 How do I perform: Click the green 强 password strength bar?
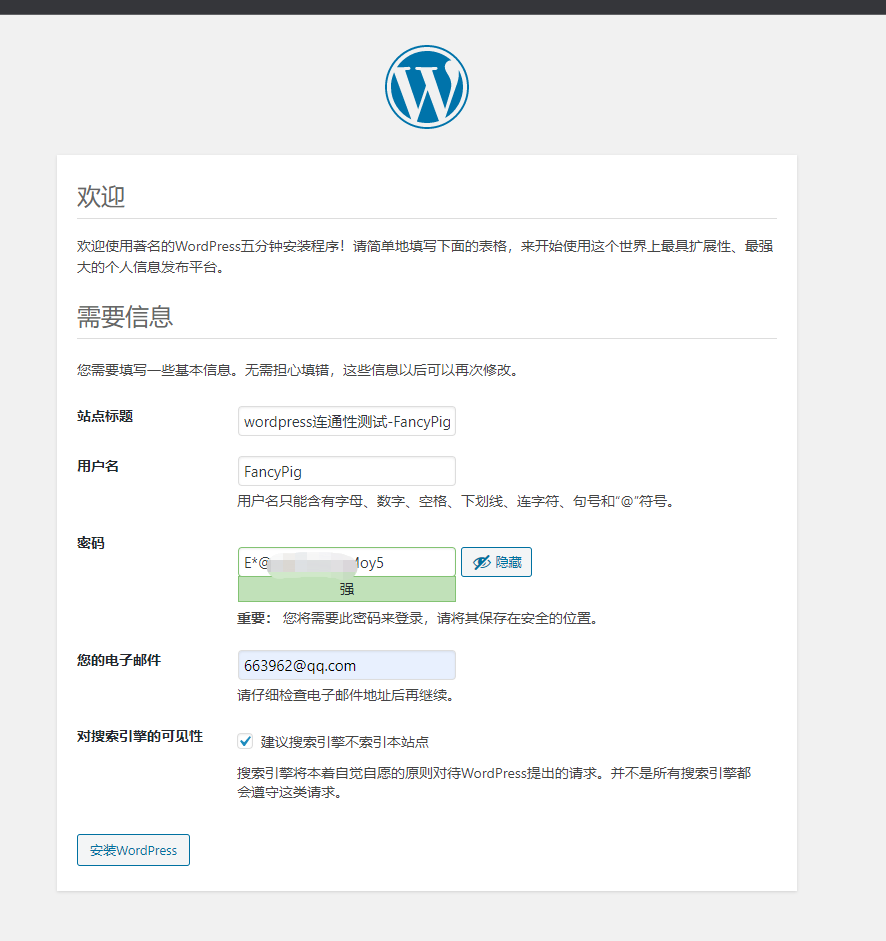point(347,589)
